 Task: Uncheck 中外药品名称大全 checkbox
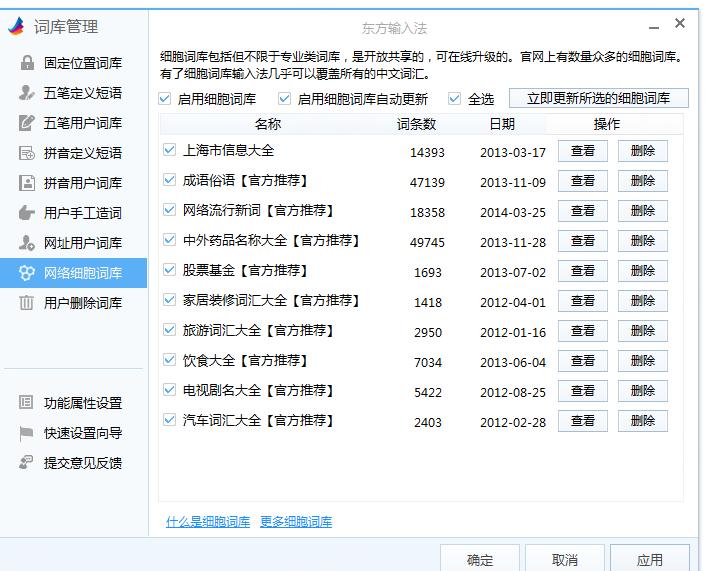point(169,240)
